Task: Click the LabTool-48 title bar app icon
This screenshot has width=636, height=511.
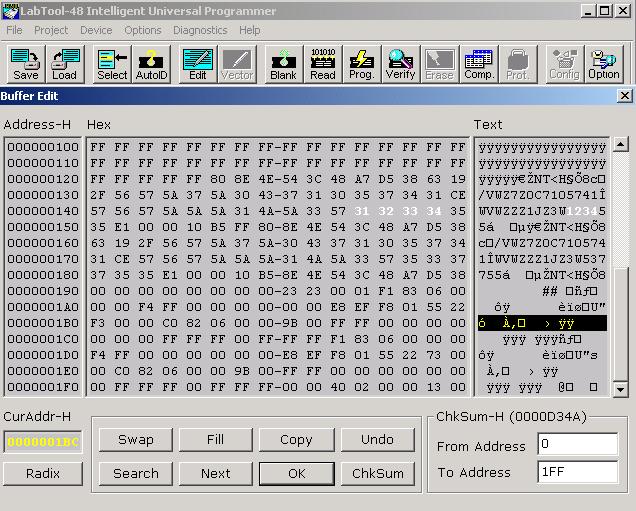Action: click(x=10, y=11)
